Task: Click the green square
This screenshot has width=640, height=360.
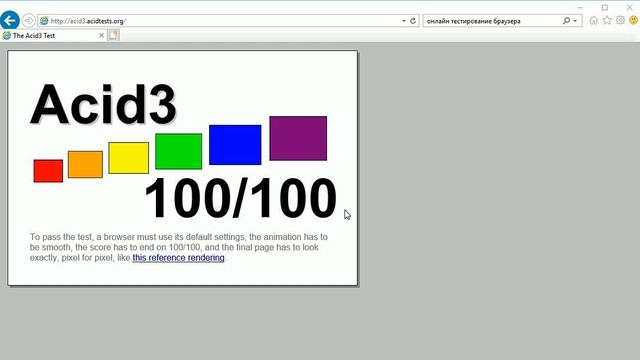Action: coord(178,151)
